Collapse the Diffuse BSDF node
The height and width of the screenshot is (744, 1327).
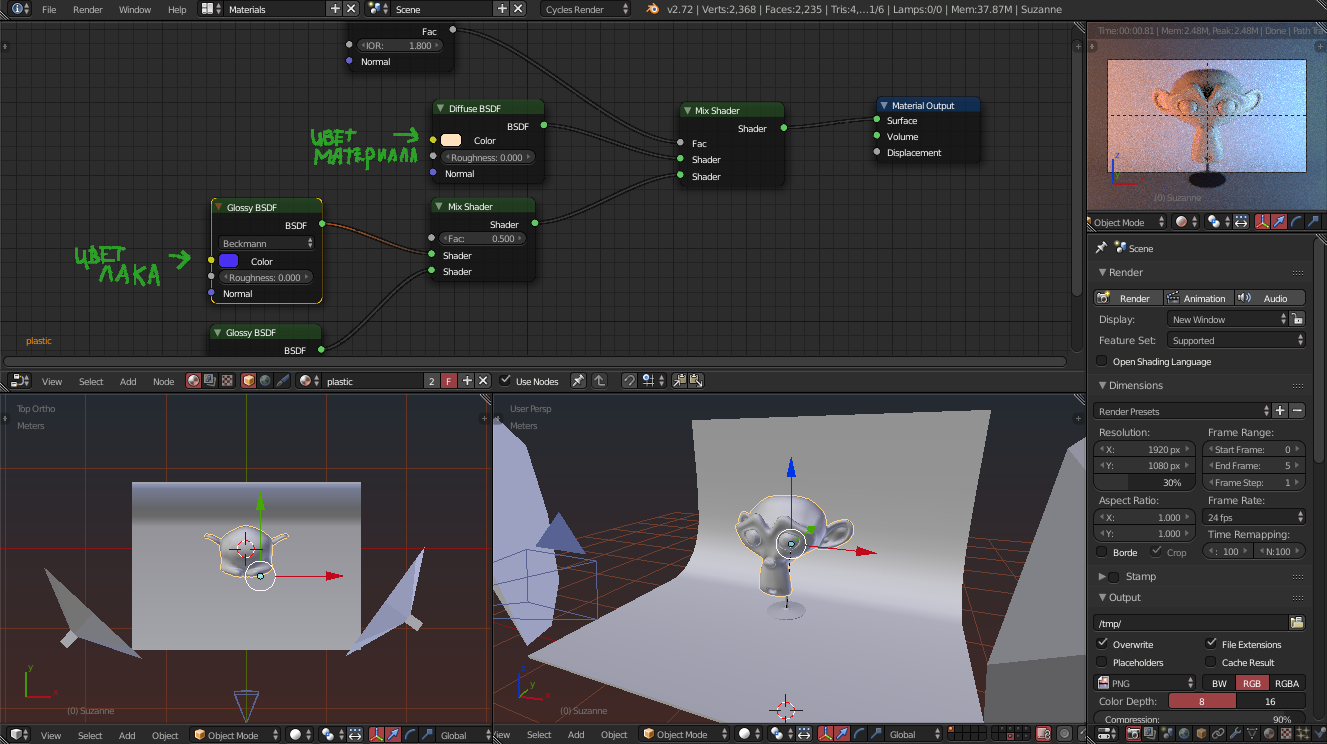click(x=441, y=108)
